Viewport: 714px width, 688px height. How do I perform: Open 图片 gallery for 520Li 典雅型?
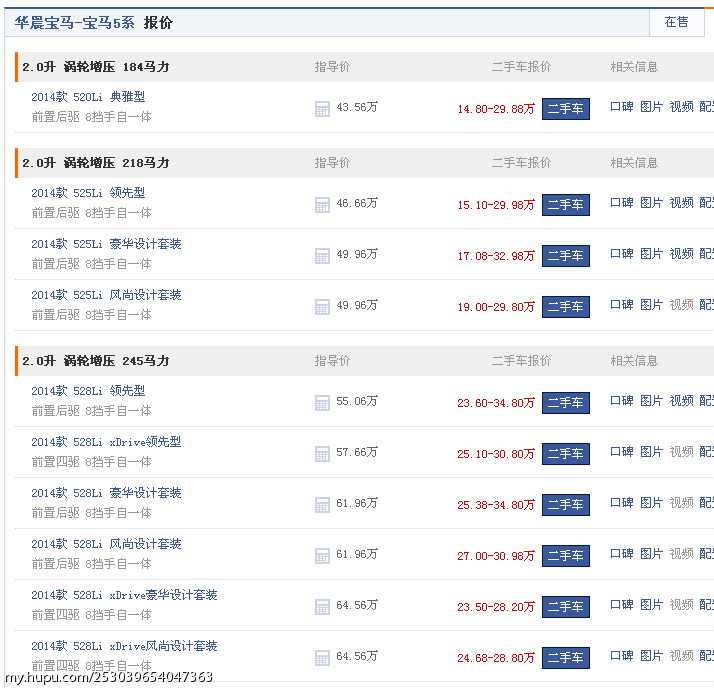click(x=651, y=107)
